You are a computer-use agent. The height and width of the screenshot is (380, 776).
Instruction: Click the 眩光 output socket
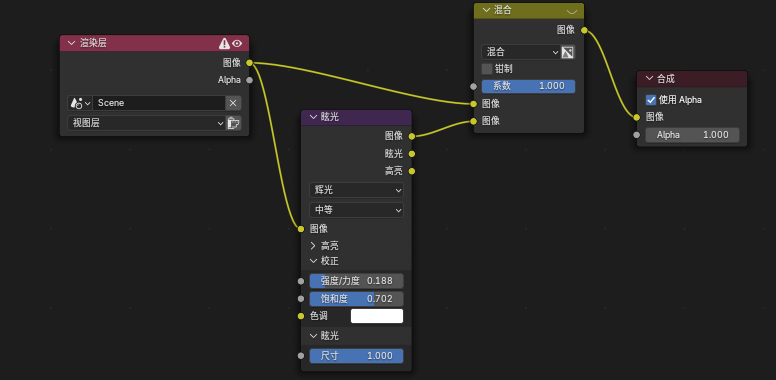[x=412, y=154]
